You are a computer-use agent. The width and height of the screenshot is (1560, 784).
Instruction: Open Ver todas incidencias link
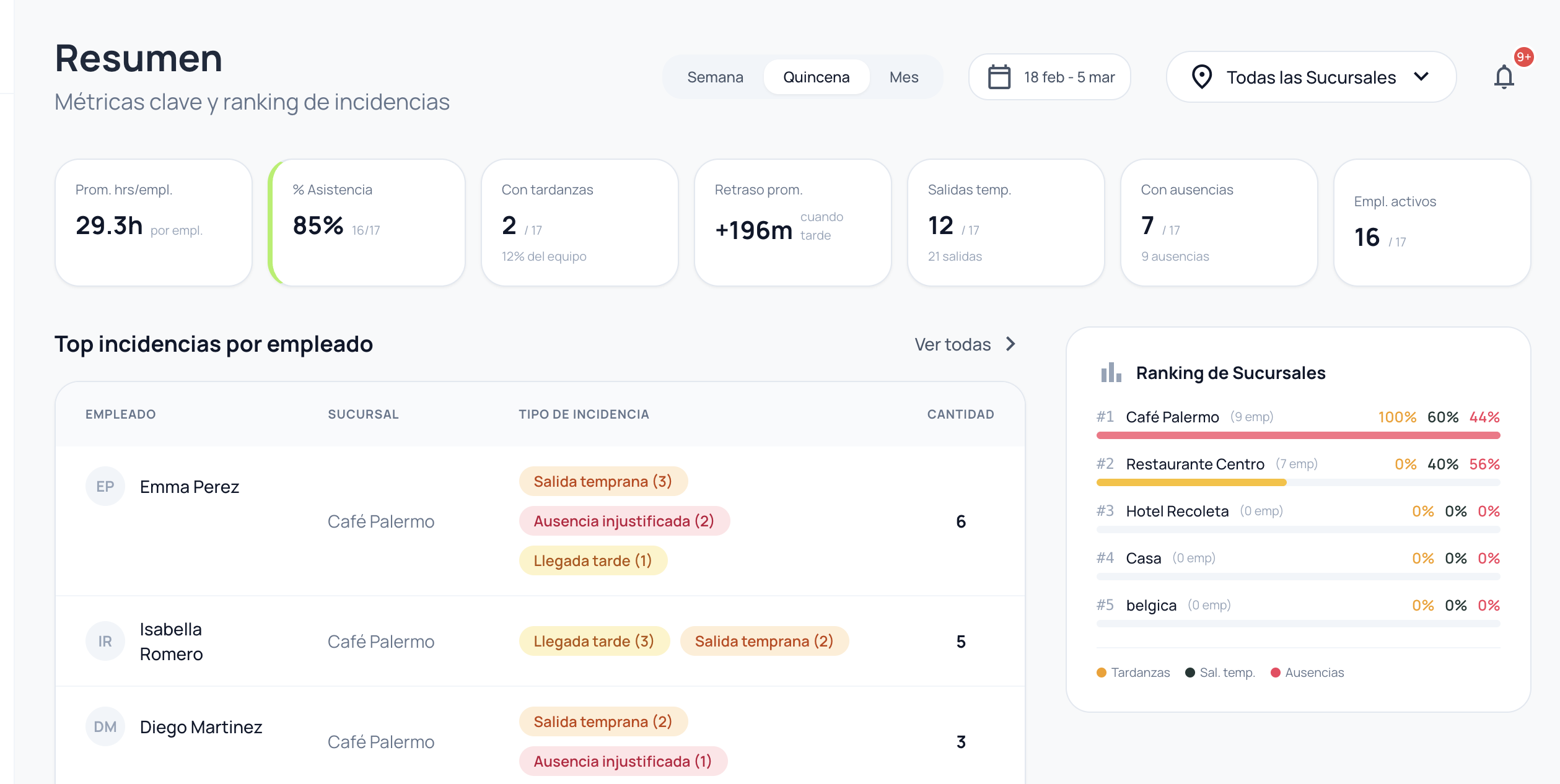click(x=965, y=344)
